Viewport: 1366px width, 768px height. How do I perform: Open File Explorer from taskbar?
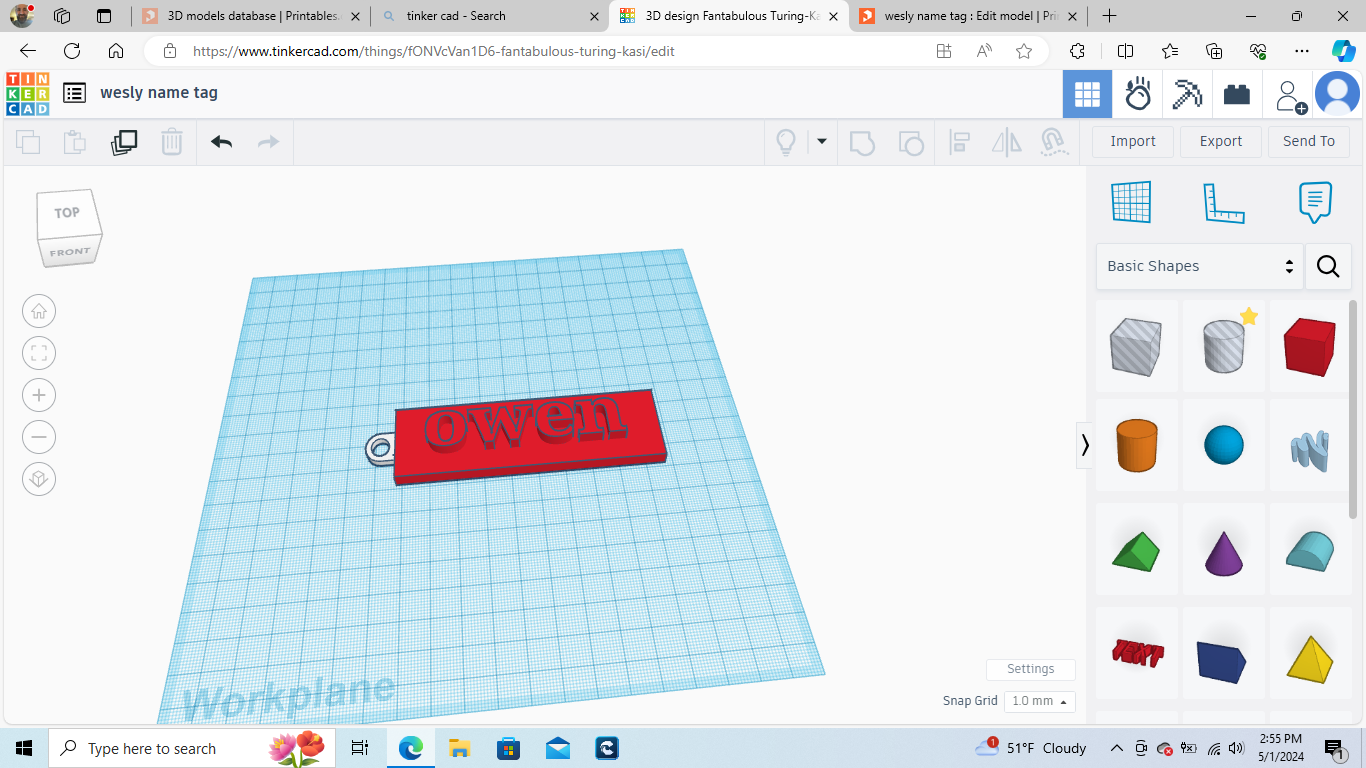point(459,748)
